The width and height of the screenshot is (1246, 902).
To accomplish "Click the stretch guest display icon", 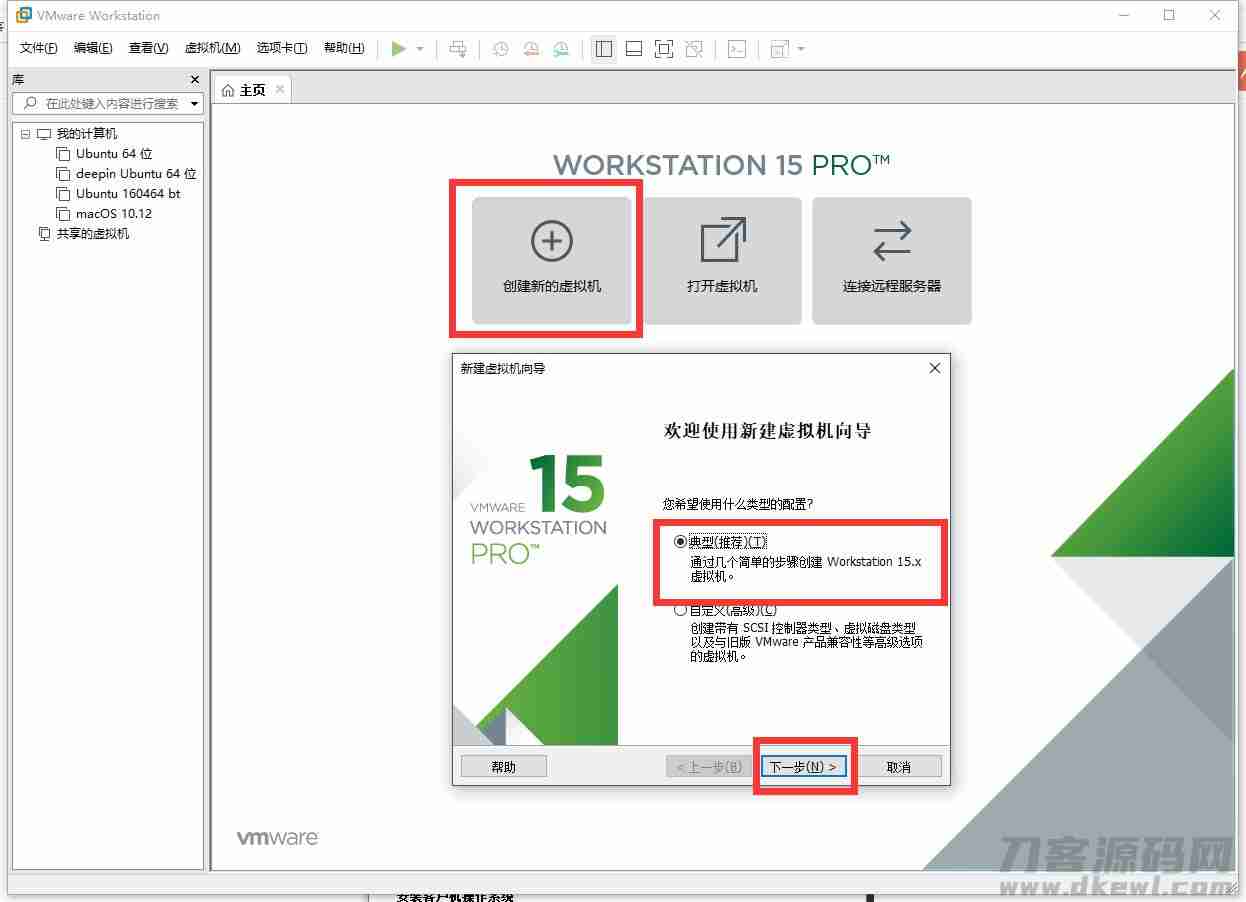I will coord(780,49).
